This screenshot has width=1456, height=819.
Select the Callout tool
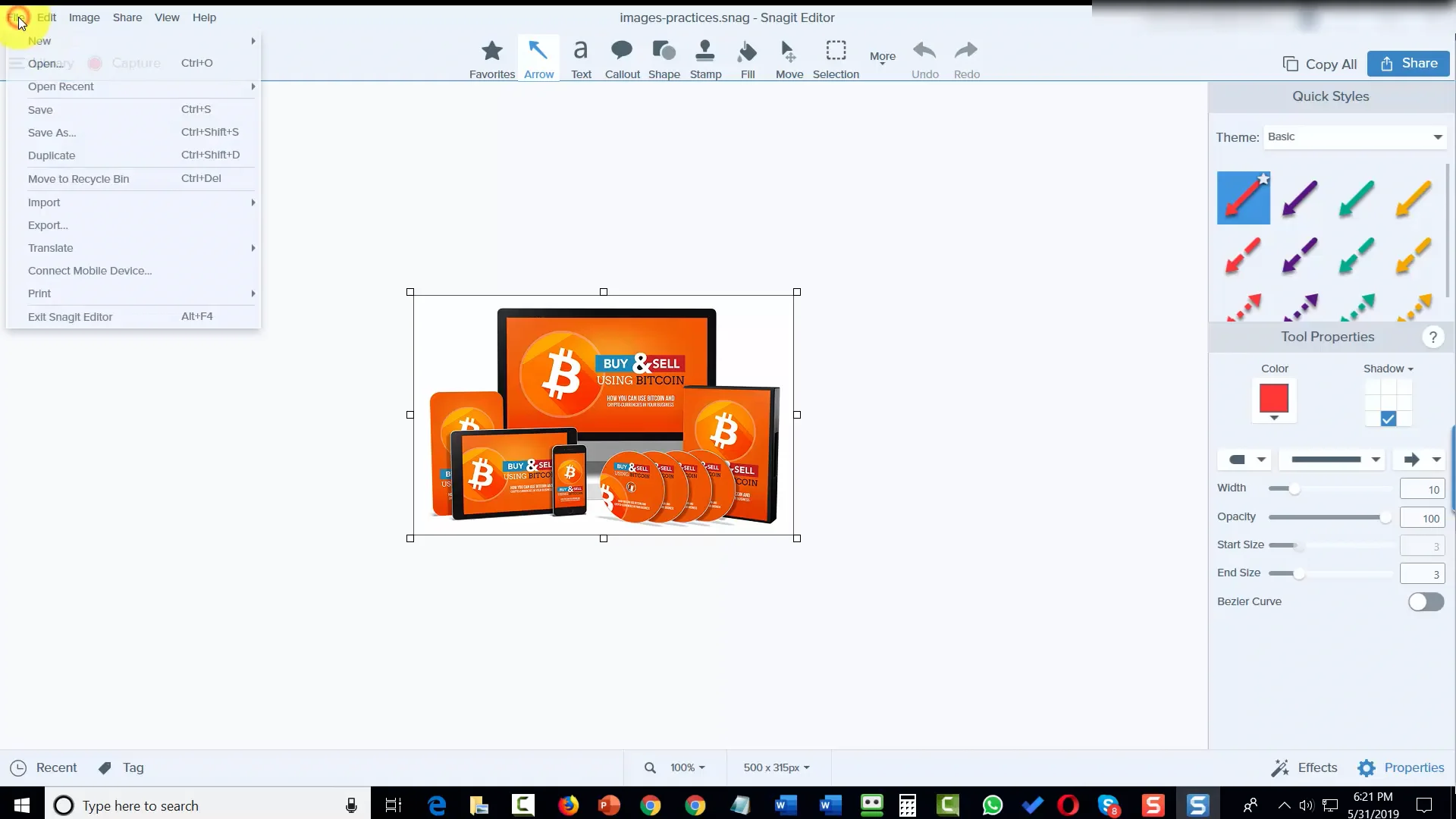[622, 59]
